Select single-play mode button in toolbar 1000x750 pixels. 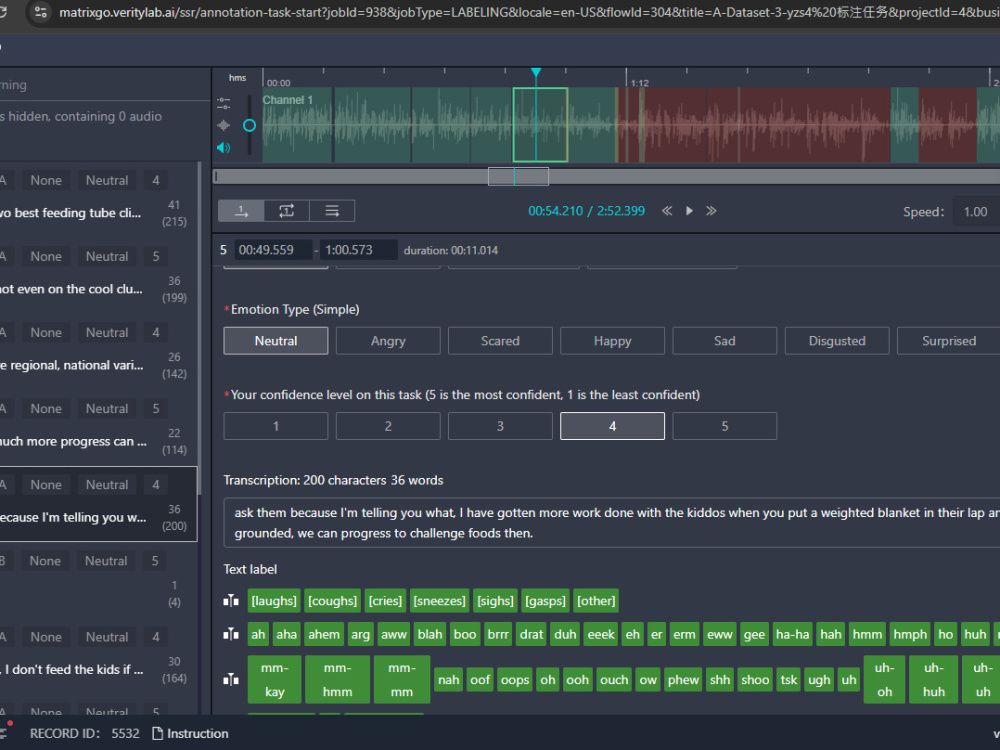(241, 211)
